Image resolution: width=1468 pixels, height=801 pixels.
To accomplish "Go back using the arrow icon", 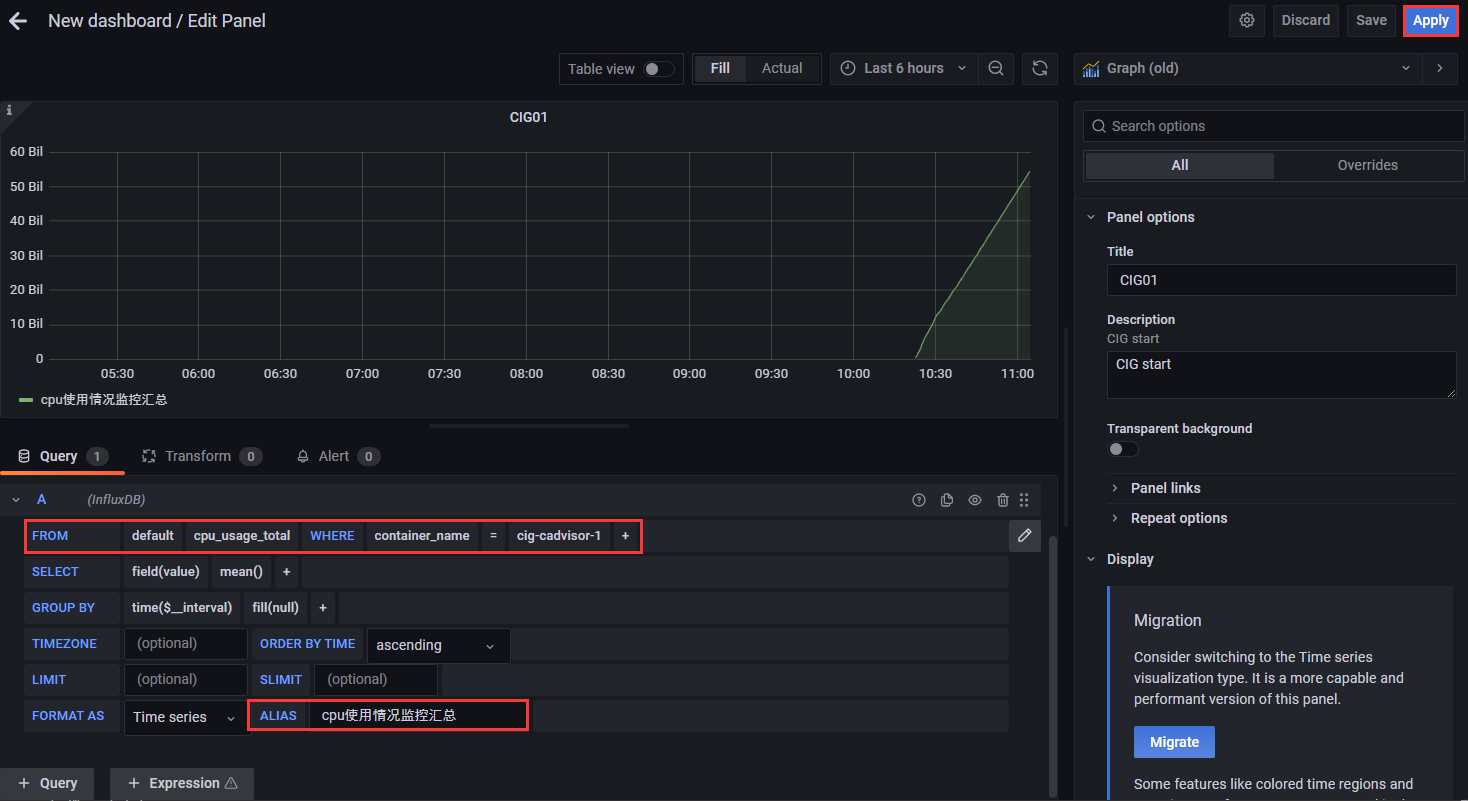I will (x=18, y=20).
